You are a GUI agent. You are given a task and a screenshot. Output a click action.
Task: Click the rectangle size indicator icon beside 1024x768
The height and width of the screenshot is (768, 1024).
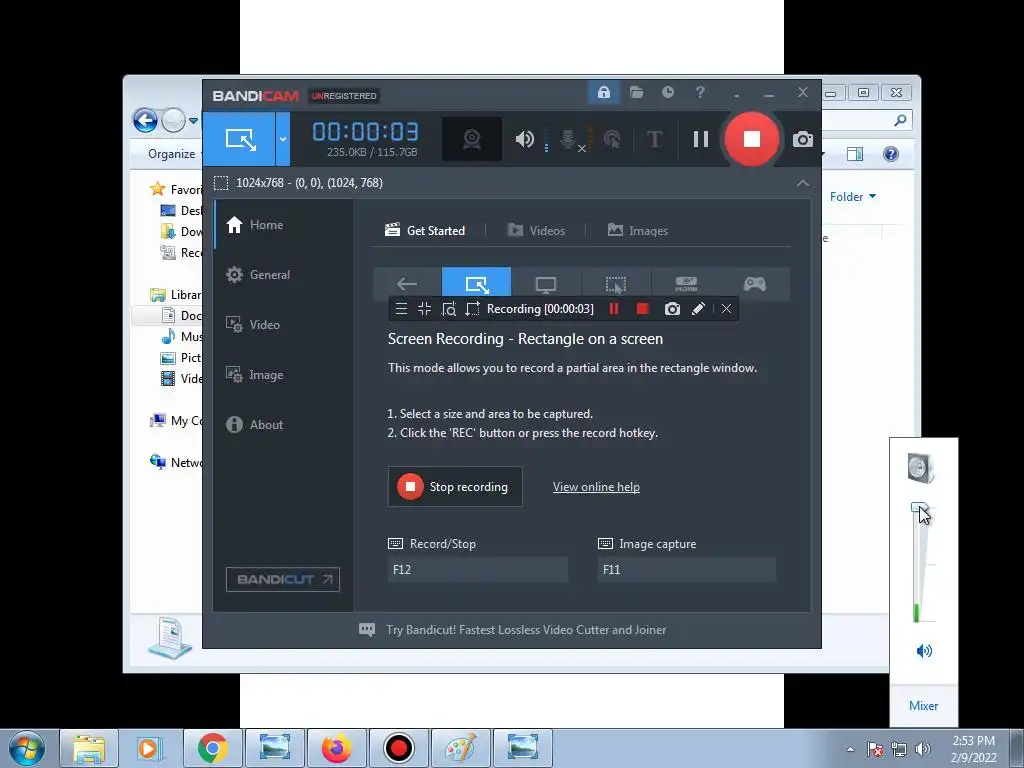click(221, 183)
